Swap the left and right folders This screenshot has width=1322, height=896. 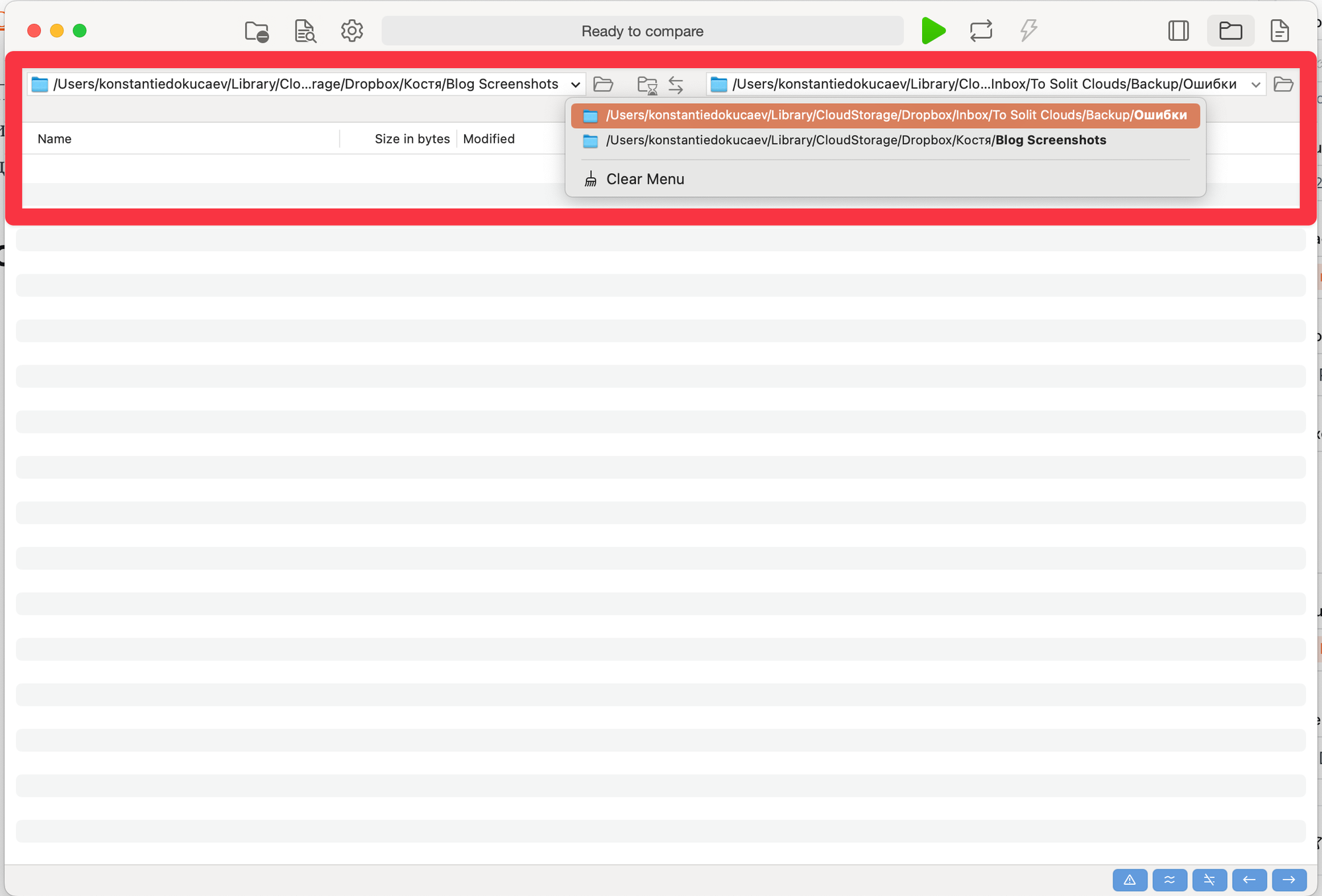[676, 85]
